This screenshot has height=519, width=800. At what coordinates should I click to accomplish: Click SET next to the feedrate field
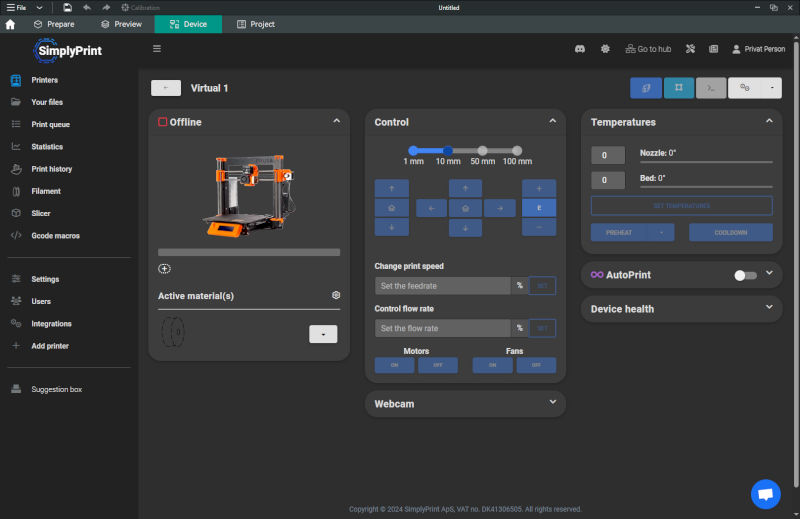coord(542,286)
